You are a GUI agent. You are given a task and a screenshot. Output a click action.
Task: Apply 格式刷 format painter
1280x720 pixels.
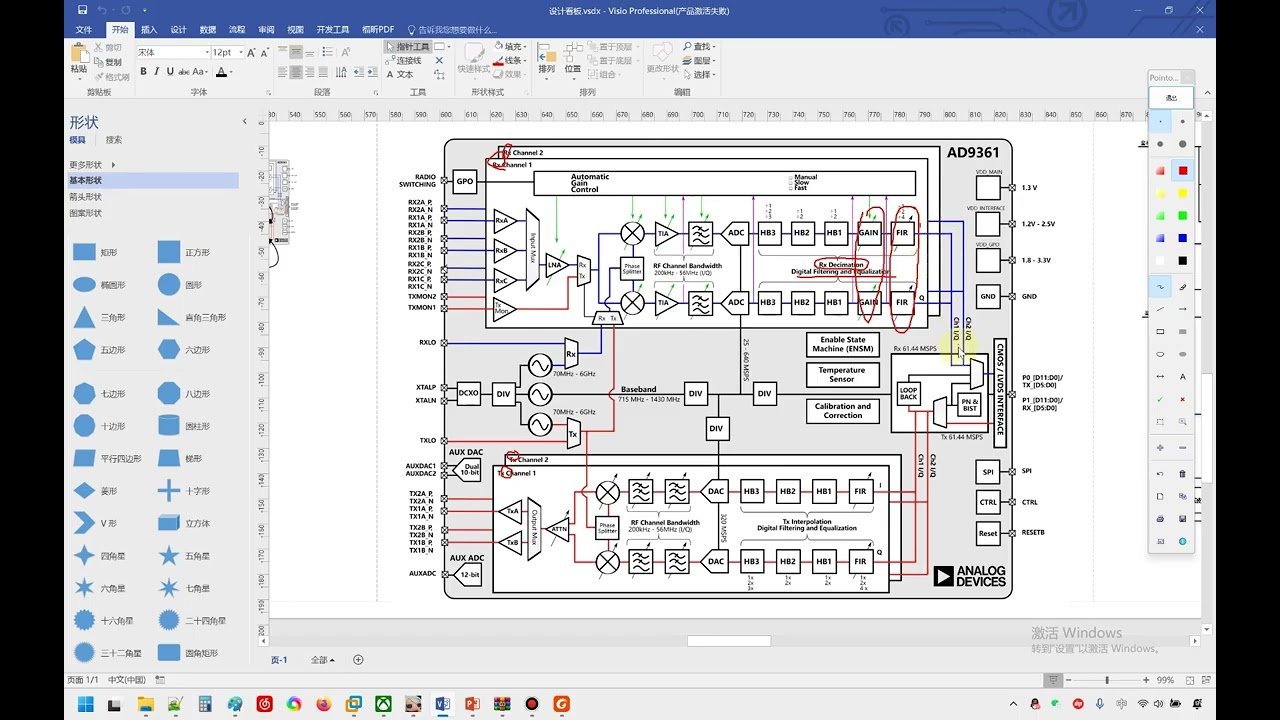click(111, 77)
